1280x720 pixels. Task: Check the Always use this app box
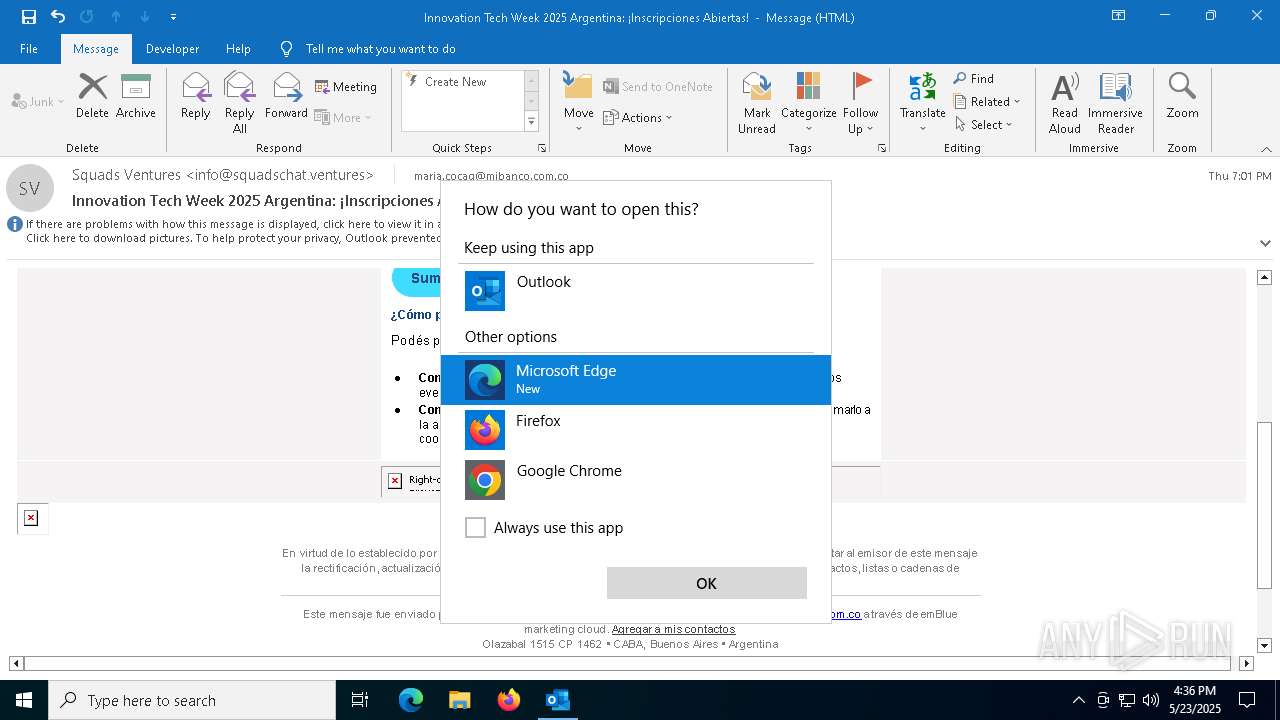pyautogui.click(x=476, y=528)
